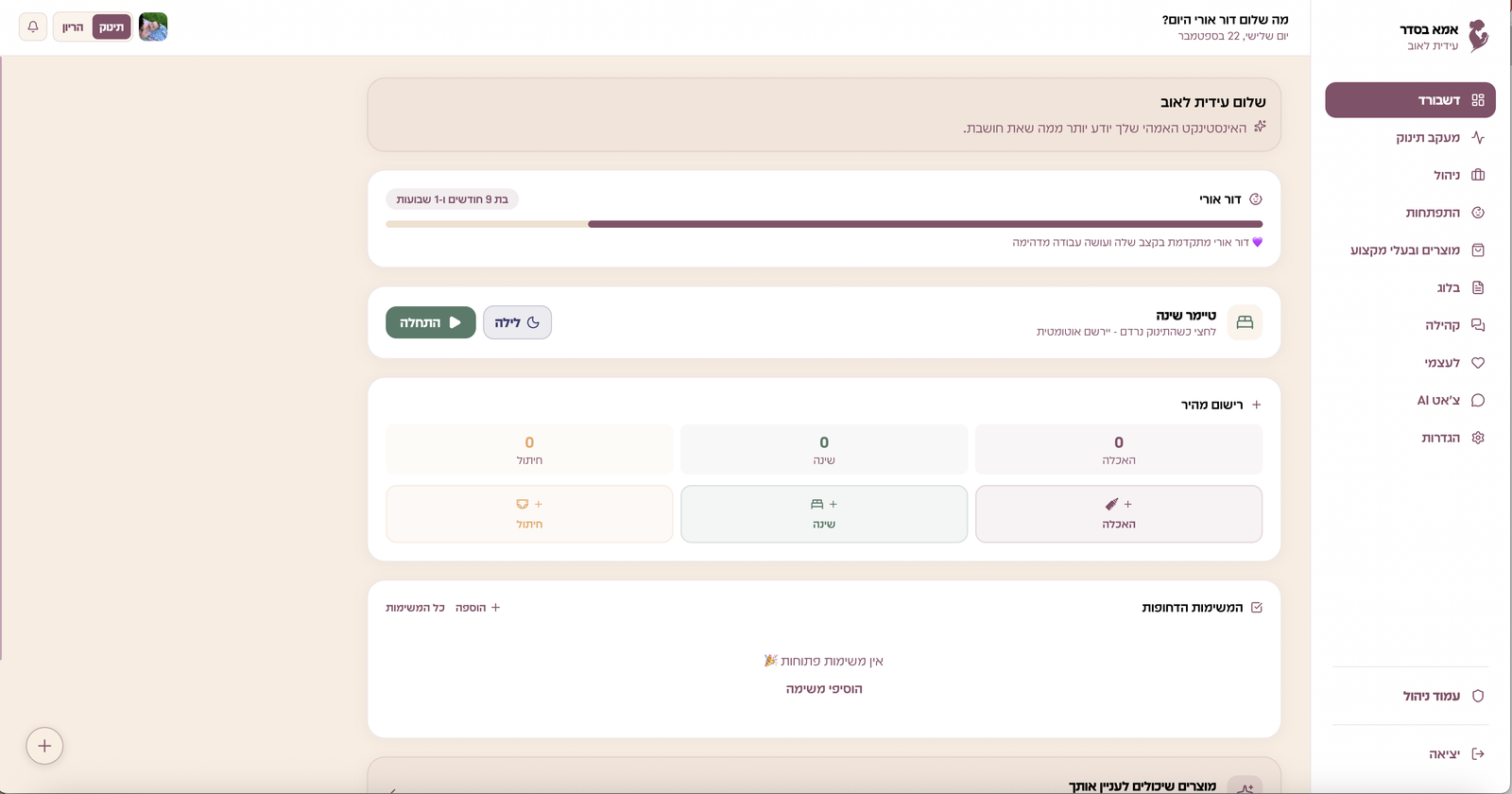The image size is (1512, 794).
Task: Add a diaper entry with the plus חיתול button
Action: click(x=529, y=514)
